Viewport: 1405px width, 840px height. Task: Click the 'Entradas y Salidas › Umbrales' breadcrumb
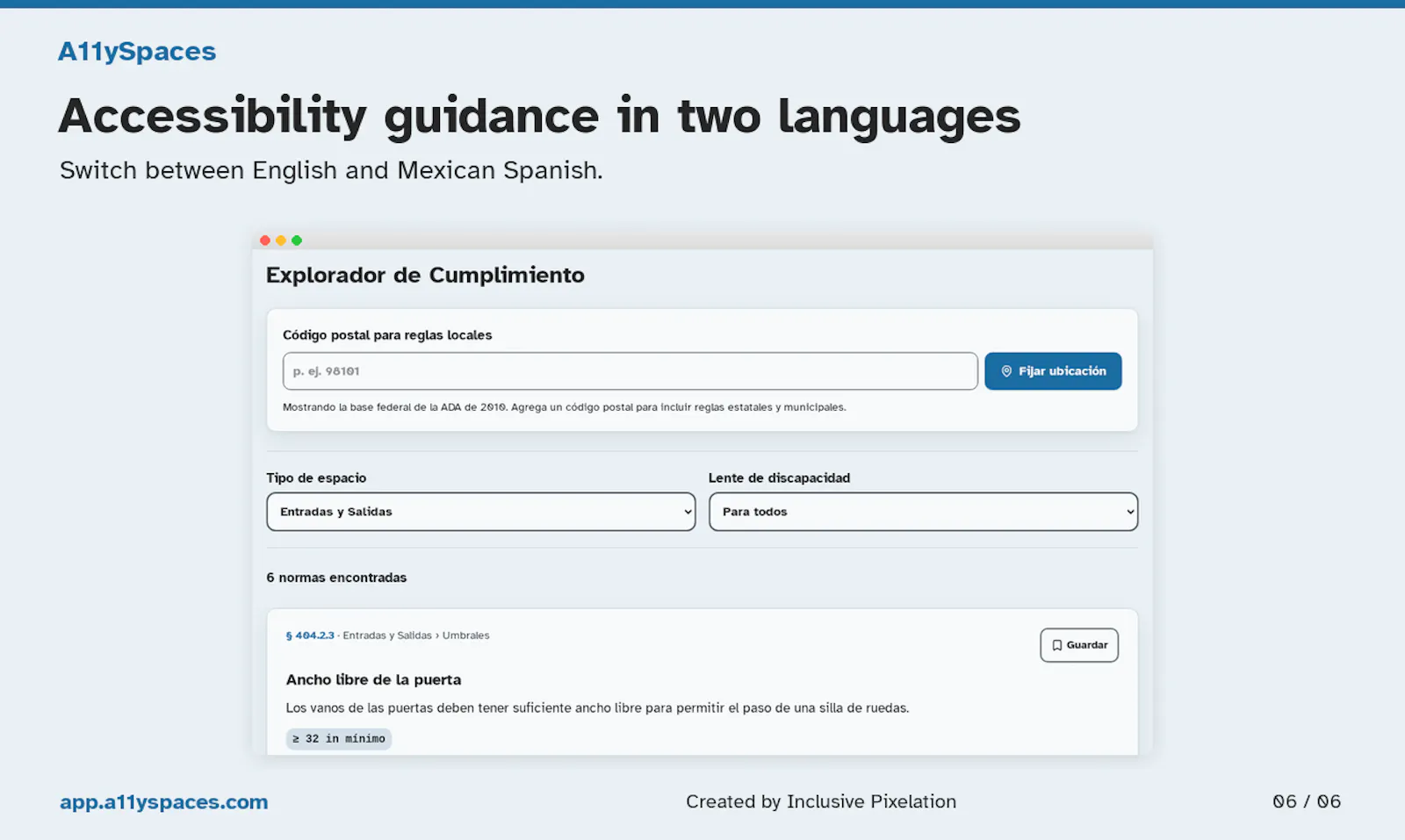(x=416, y=635)
